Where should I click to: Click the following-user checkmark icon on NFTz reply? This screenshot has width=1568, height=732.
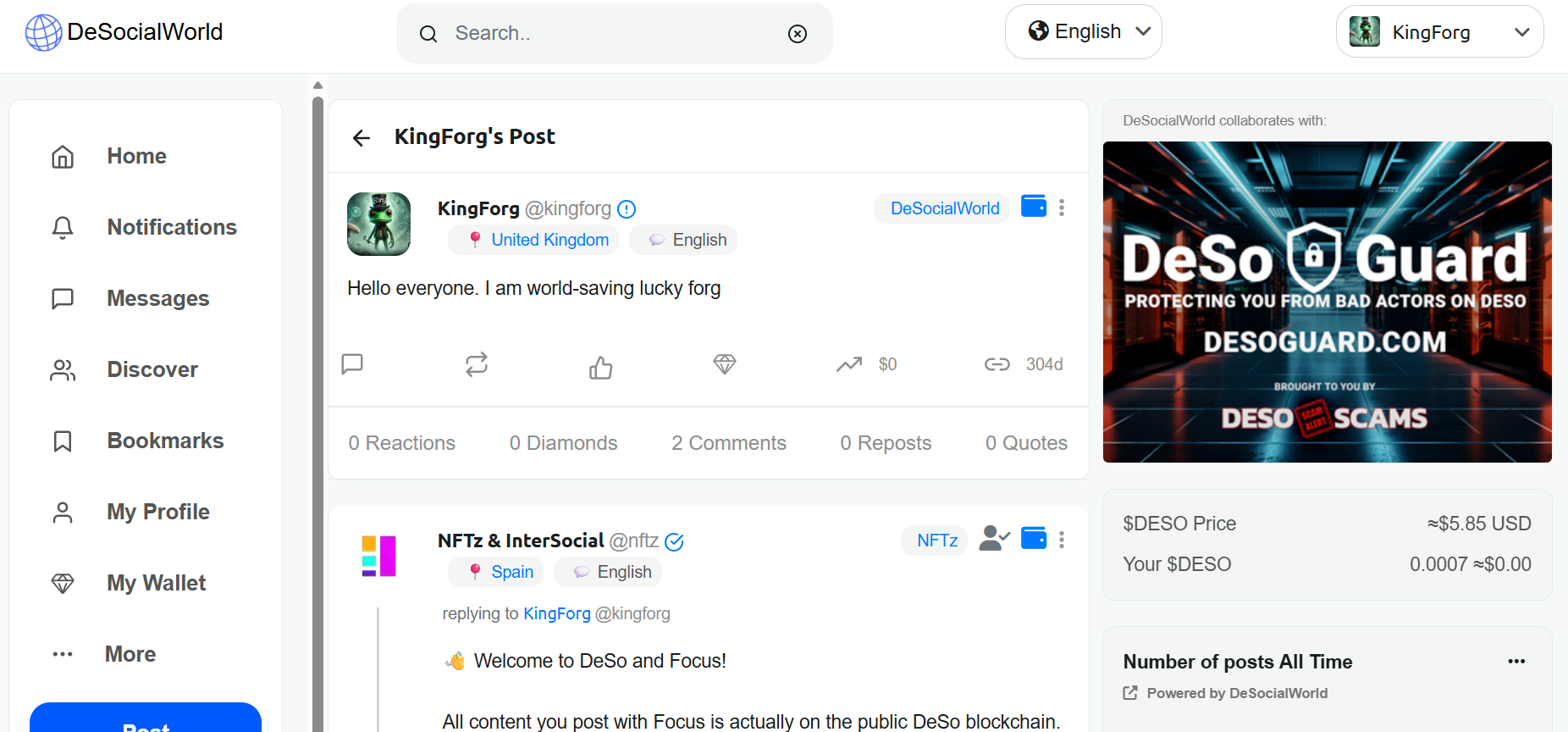[x=994, y=539]
